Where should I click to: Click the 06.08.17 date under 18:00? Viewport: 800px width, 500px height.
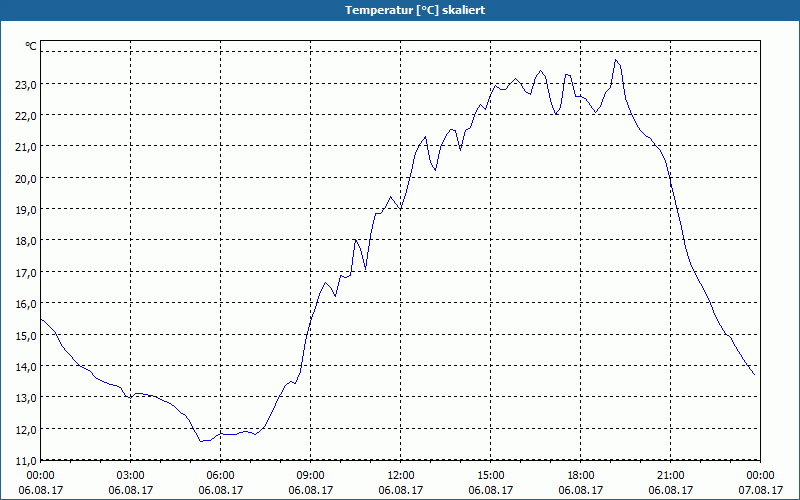click(581, 490)
